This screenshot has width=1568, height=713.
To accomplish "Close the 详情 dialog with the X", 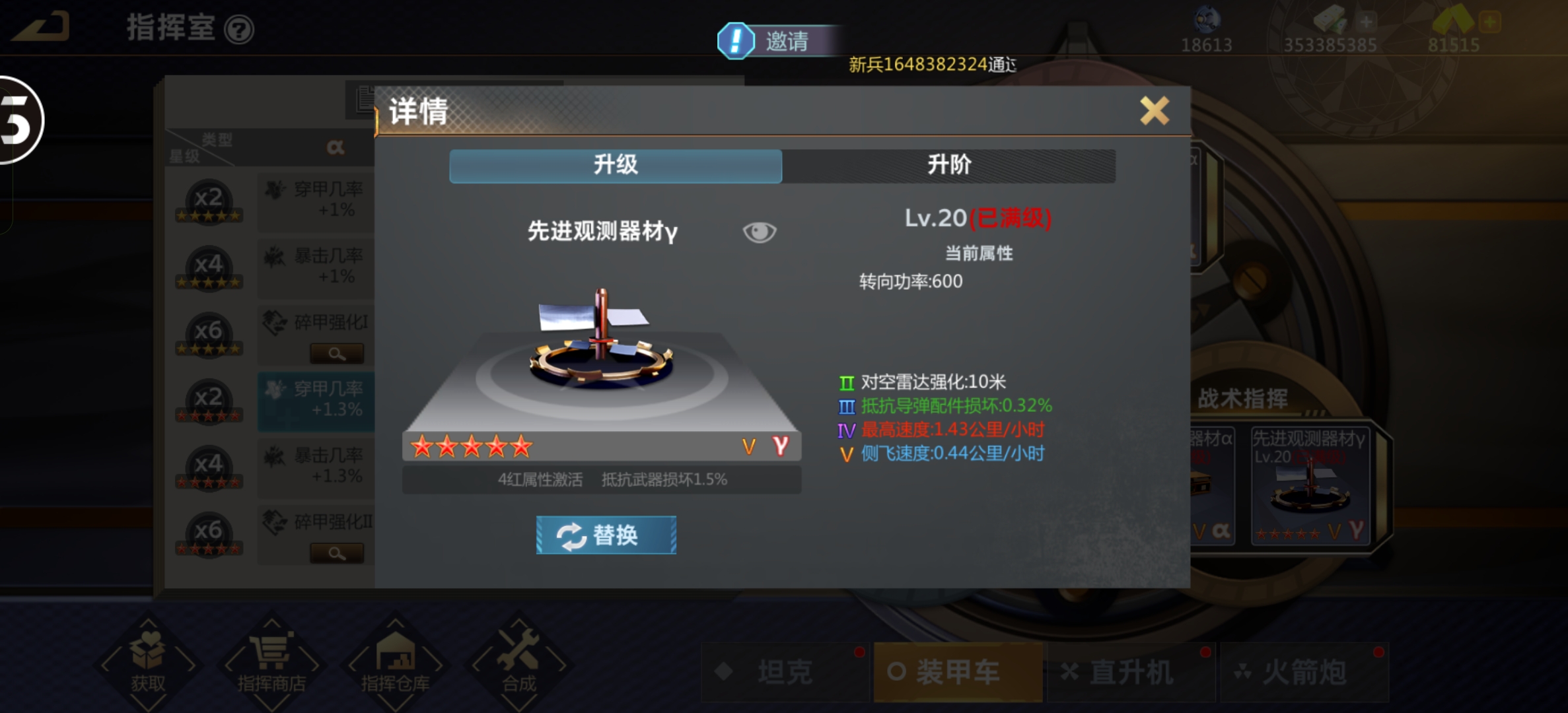I will (x=1155, y=110).
